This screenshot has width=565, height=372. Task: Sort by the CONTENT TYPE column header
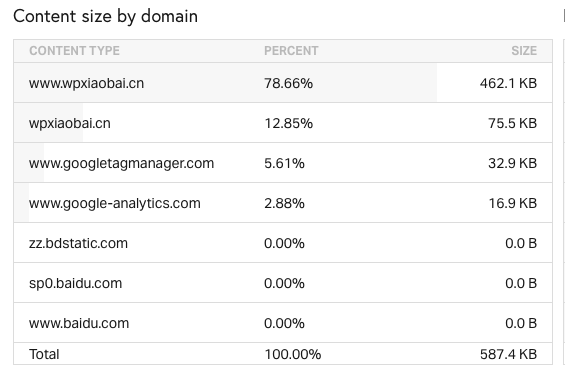tap(74, 51)
